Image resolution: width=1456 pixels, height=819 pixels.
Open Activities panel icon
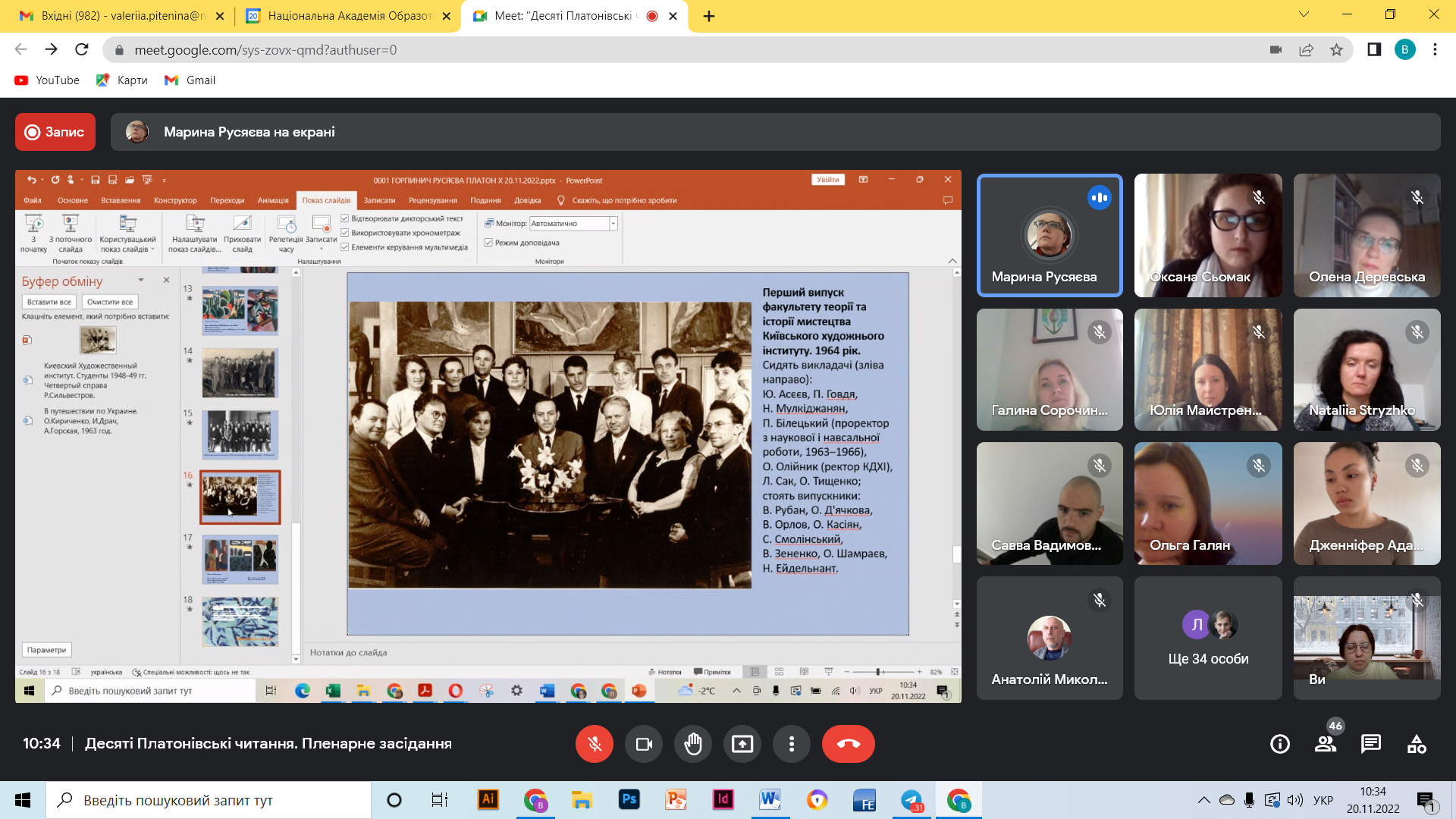tap(1417, 744)
